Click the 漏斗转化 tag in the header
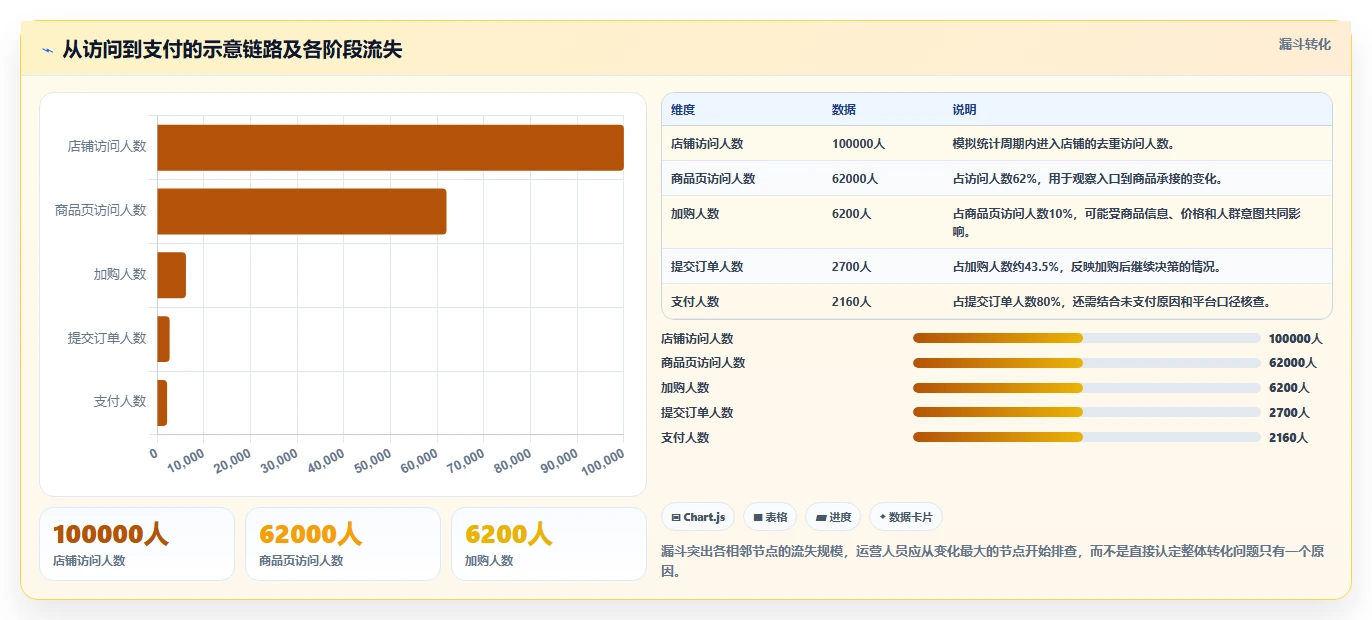 click(x=1304, y=44)
